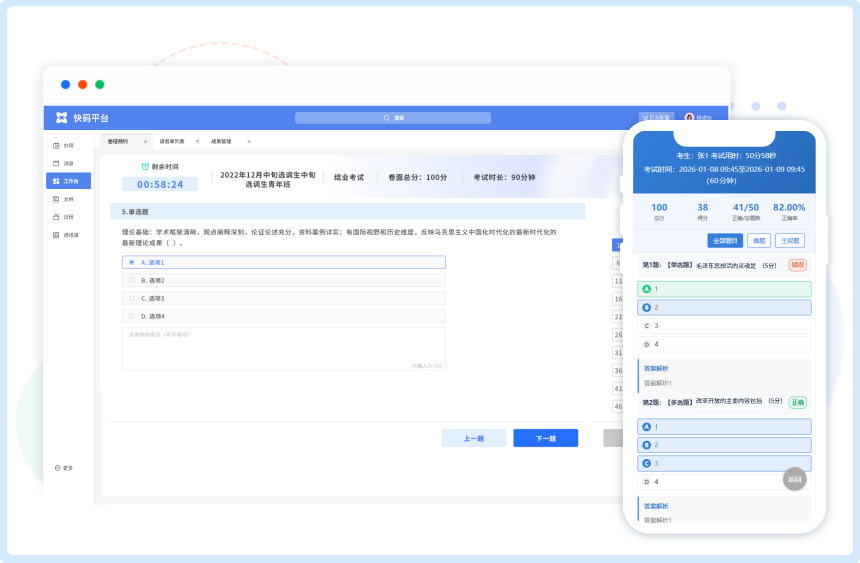Switch to the second tab in the tab bar
The height and width of the screenshot is (563, 860).
[x=172, y=141]
